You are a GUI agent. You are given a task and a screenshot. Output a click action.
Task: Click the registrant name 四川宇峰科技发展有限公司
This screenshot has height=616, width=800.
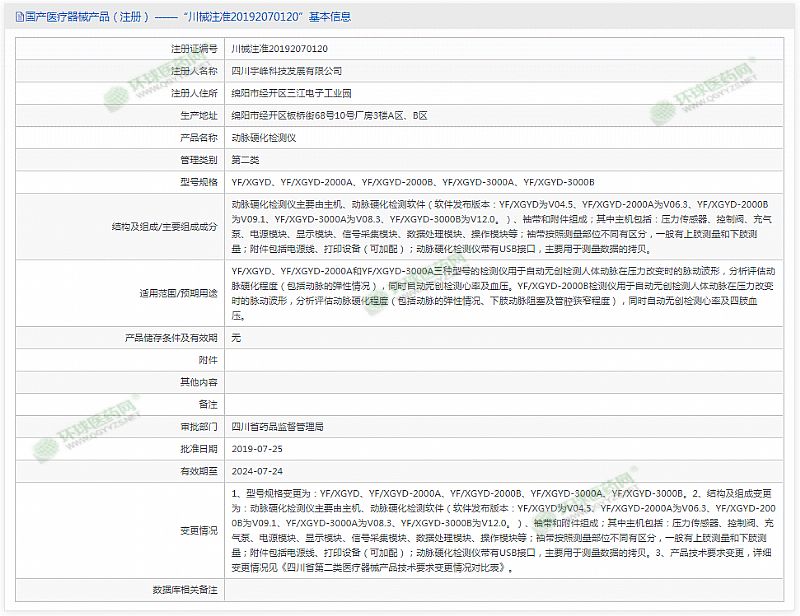coord(286,71)
